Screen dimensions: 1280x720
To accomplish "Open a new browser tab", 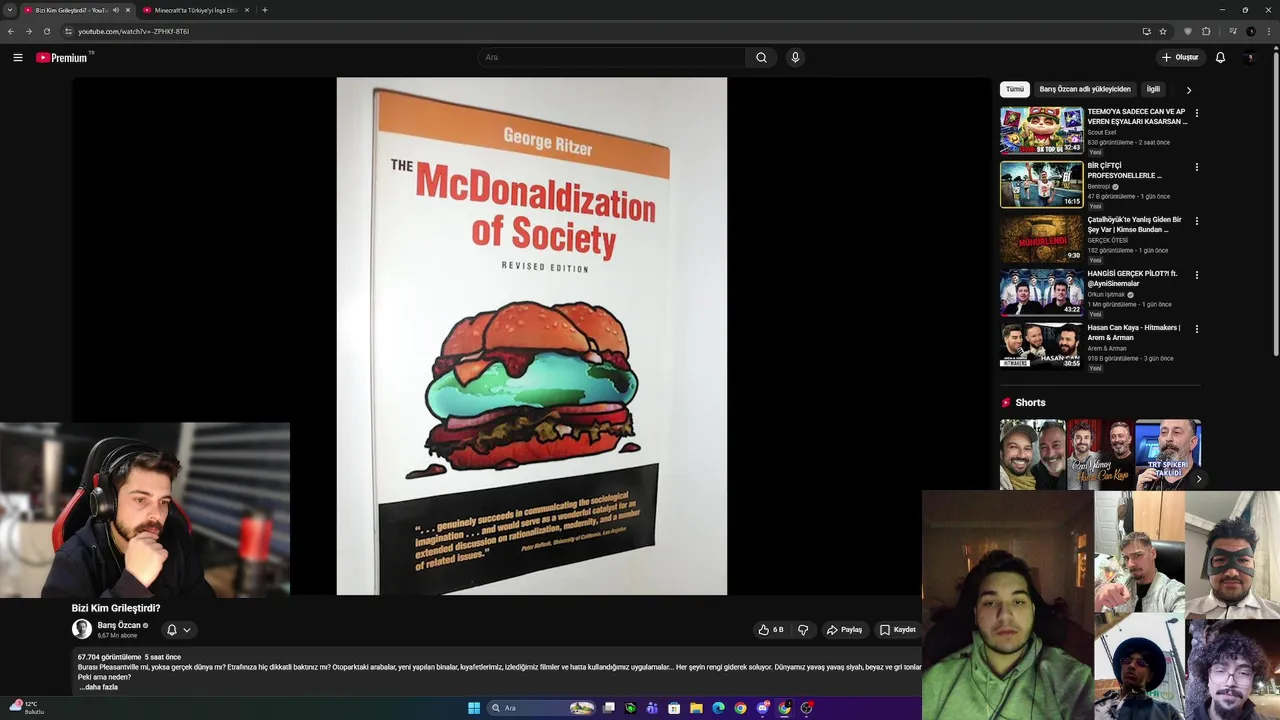I will click(264, 10).
